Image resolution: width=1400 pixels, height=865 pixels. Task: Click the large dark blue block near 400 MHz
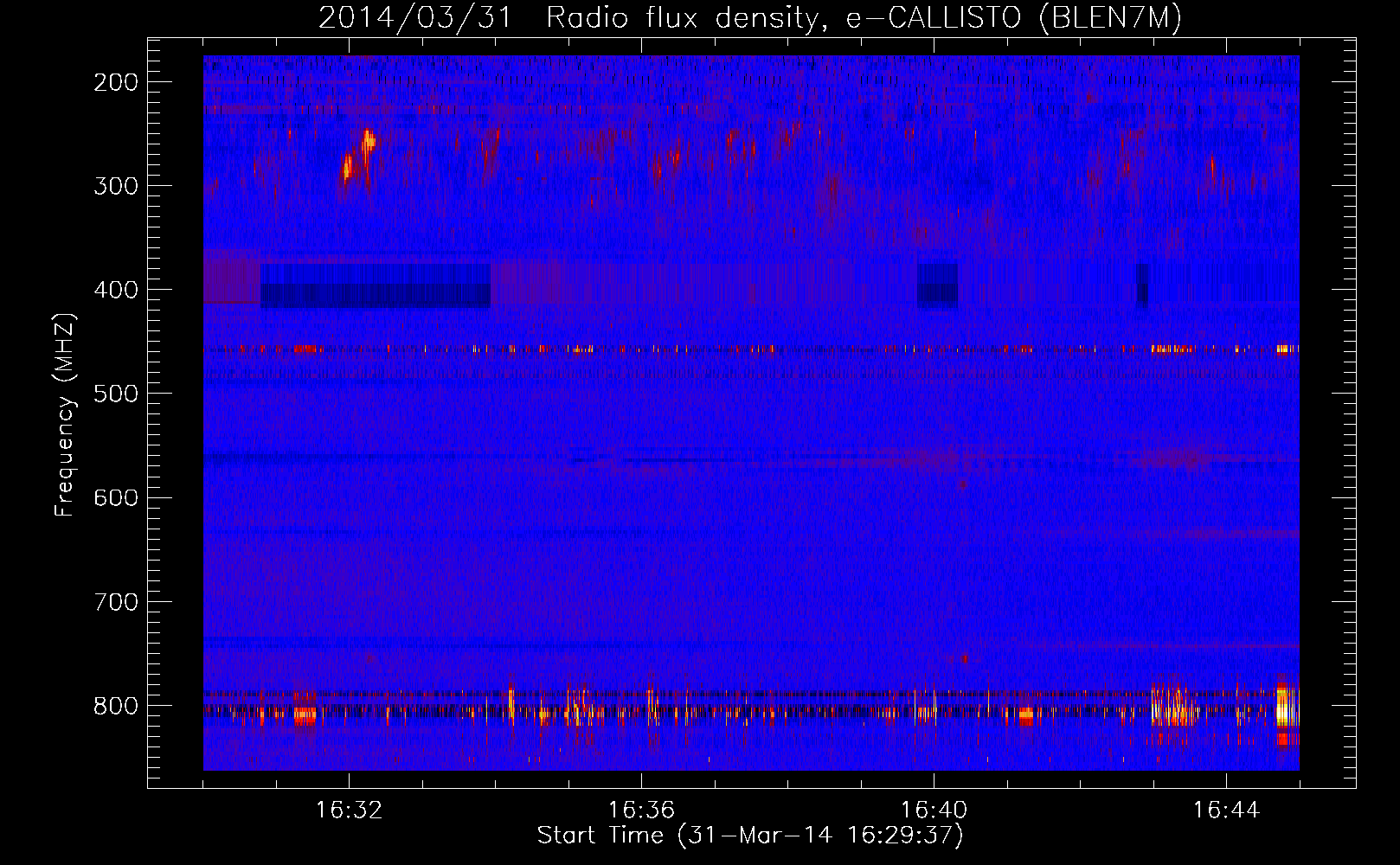pos(376,285)
